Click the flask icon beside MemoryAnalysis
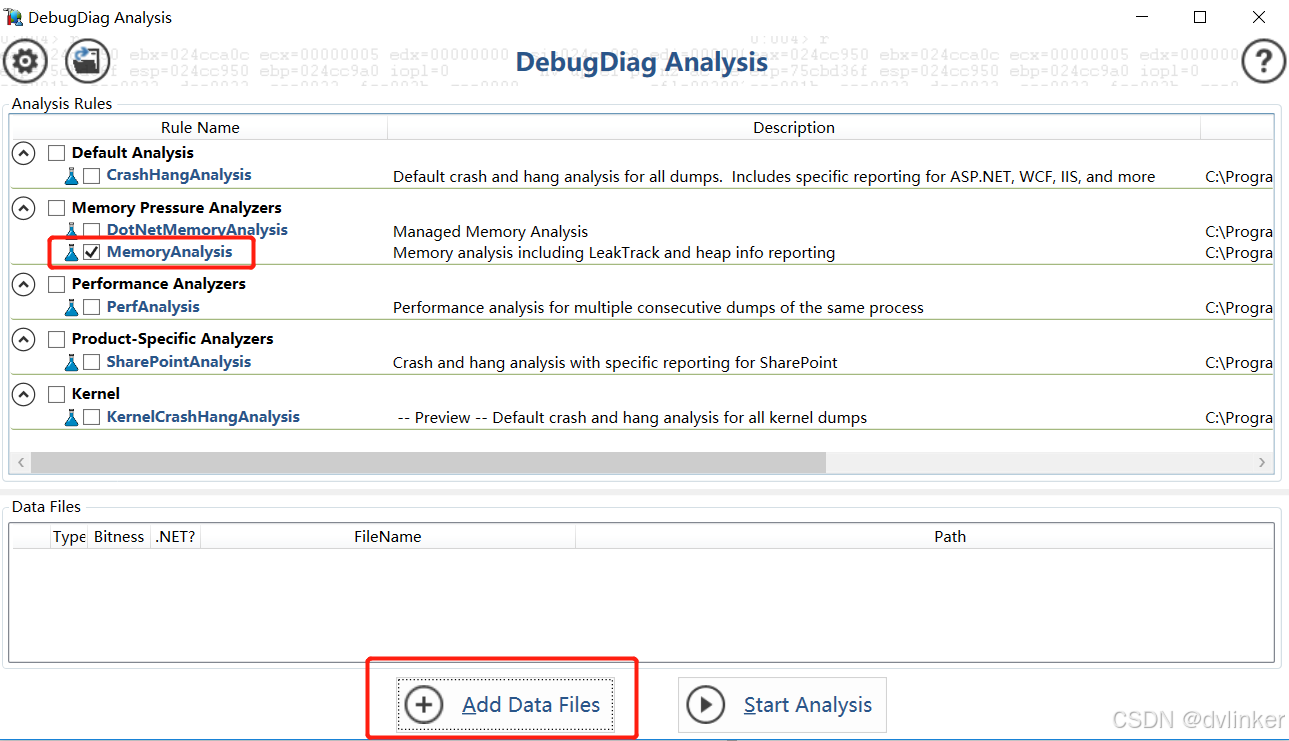The height and width of the screenshot is (741, 1289). (x=71, y=253)
